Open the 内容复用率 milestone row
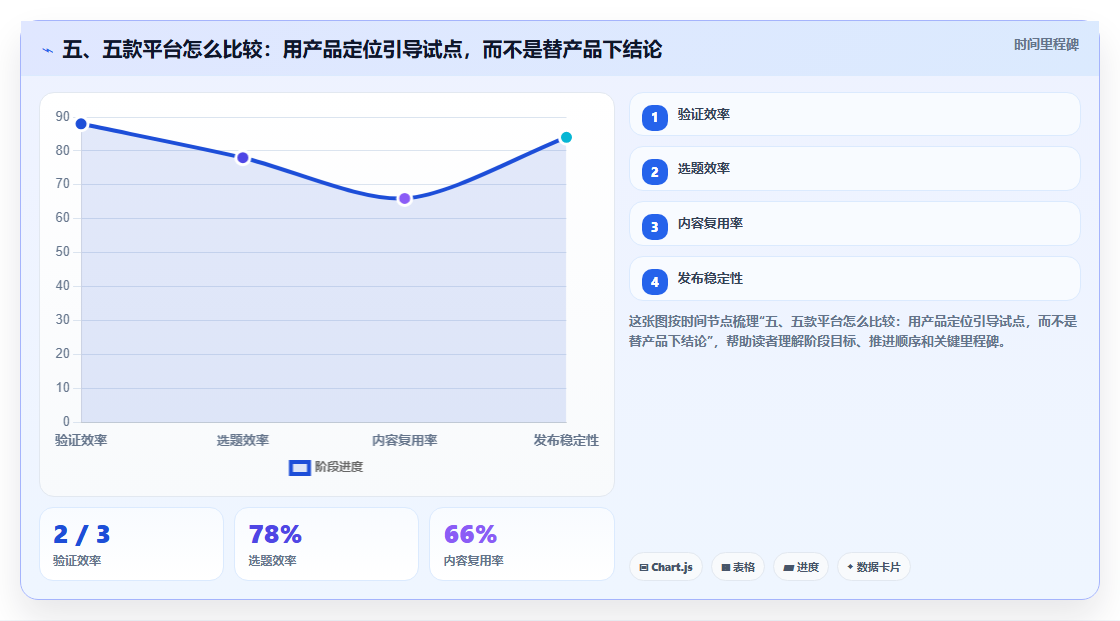Image resolution: width=1120 pixels, height=621 pixels. click(854, 224)
